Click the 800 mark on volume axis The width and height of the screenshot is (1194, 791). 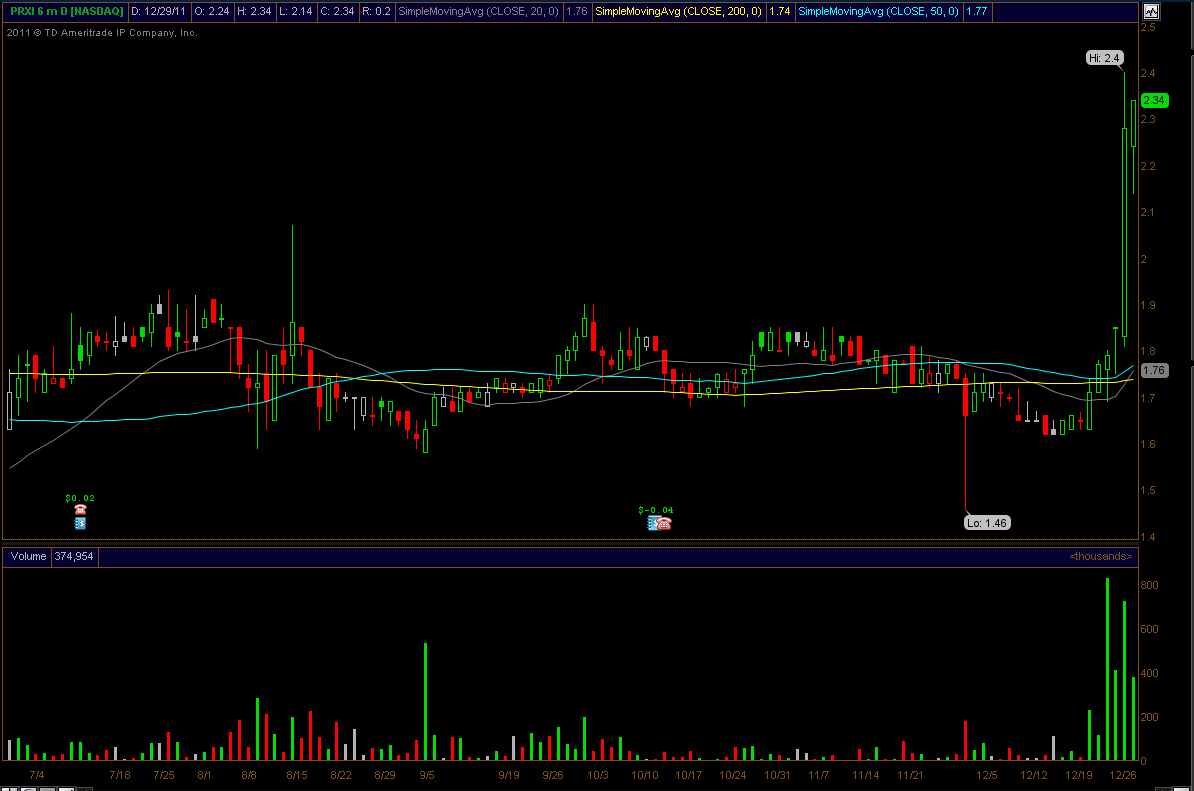pos(1149,585)
